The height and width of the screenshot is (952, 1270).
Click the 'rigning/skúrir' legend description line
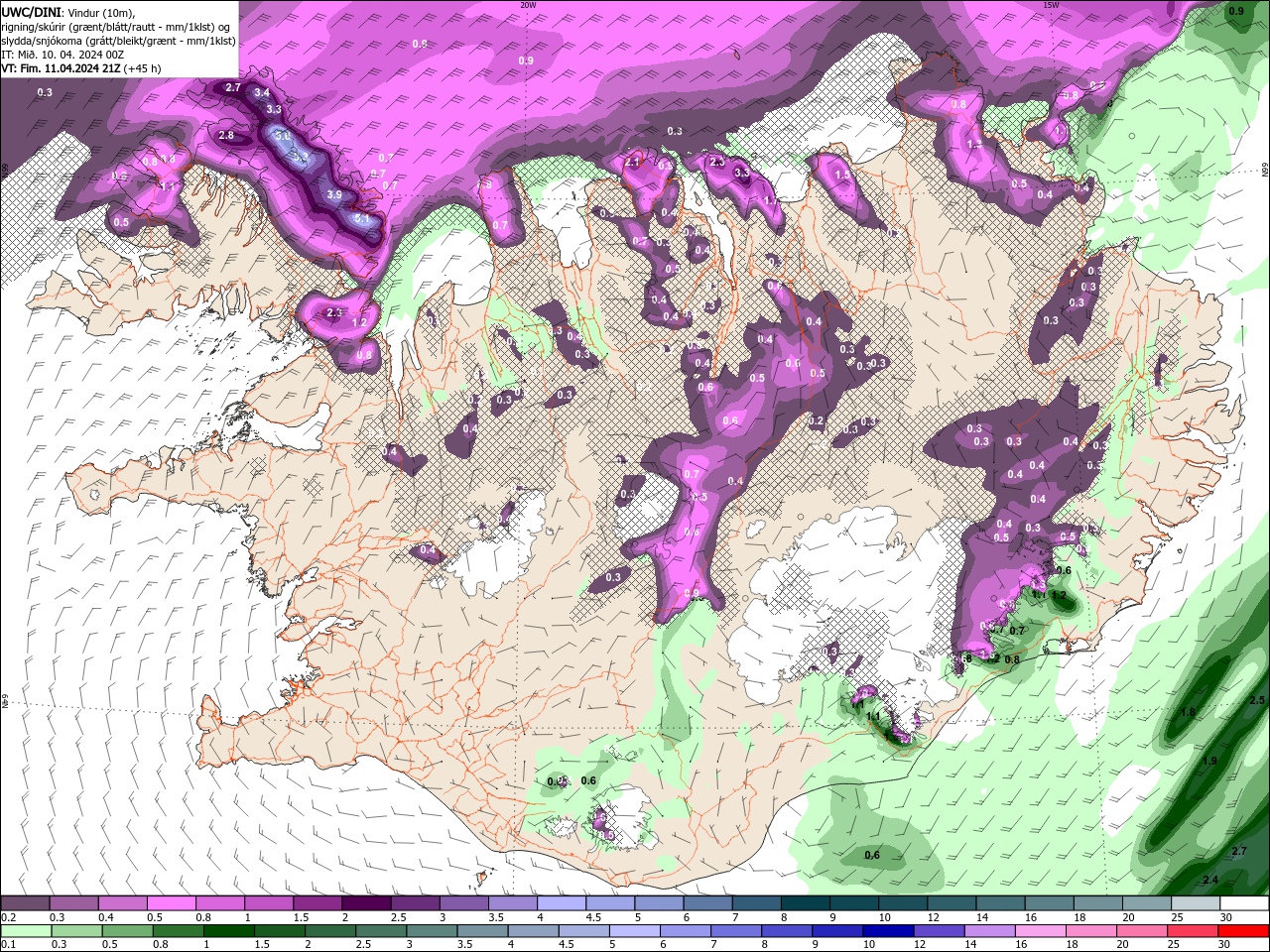pos(116,26)
